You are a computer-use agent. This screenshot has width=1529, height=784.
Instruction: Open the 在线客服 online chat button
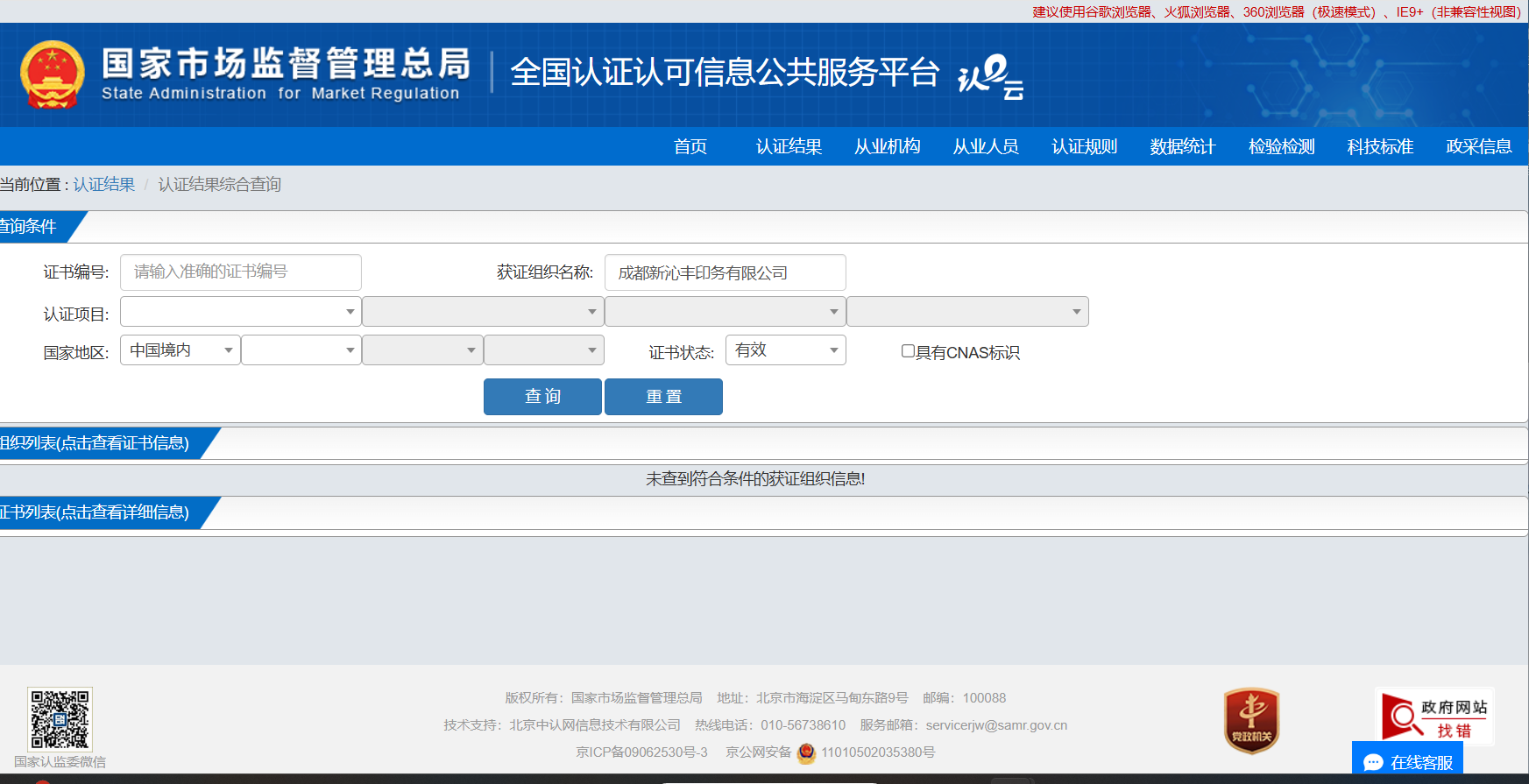coord(1408,761)
